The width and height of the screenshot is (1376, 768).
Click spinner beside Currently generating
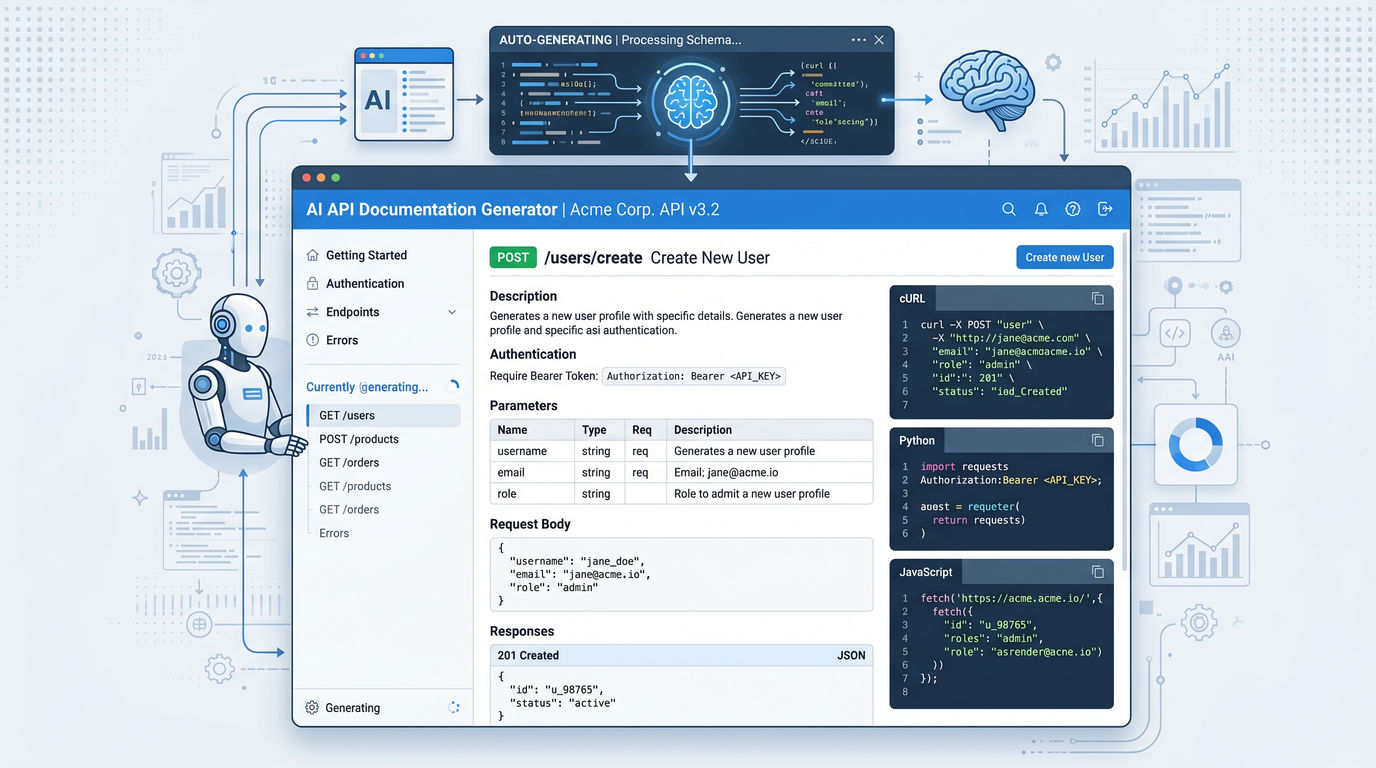(453, 386)
